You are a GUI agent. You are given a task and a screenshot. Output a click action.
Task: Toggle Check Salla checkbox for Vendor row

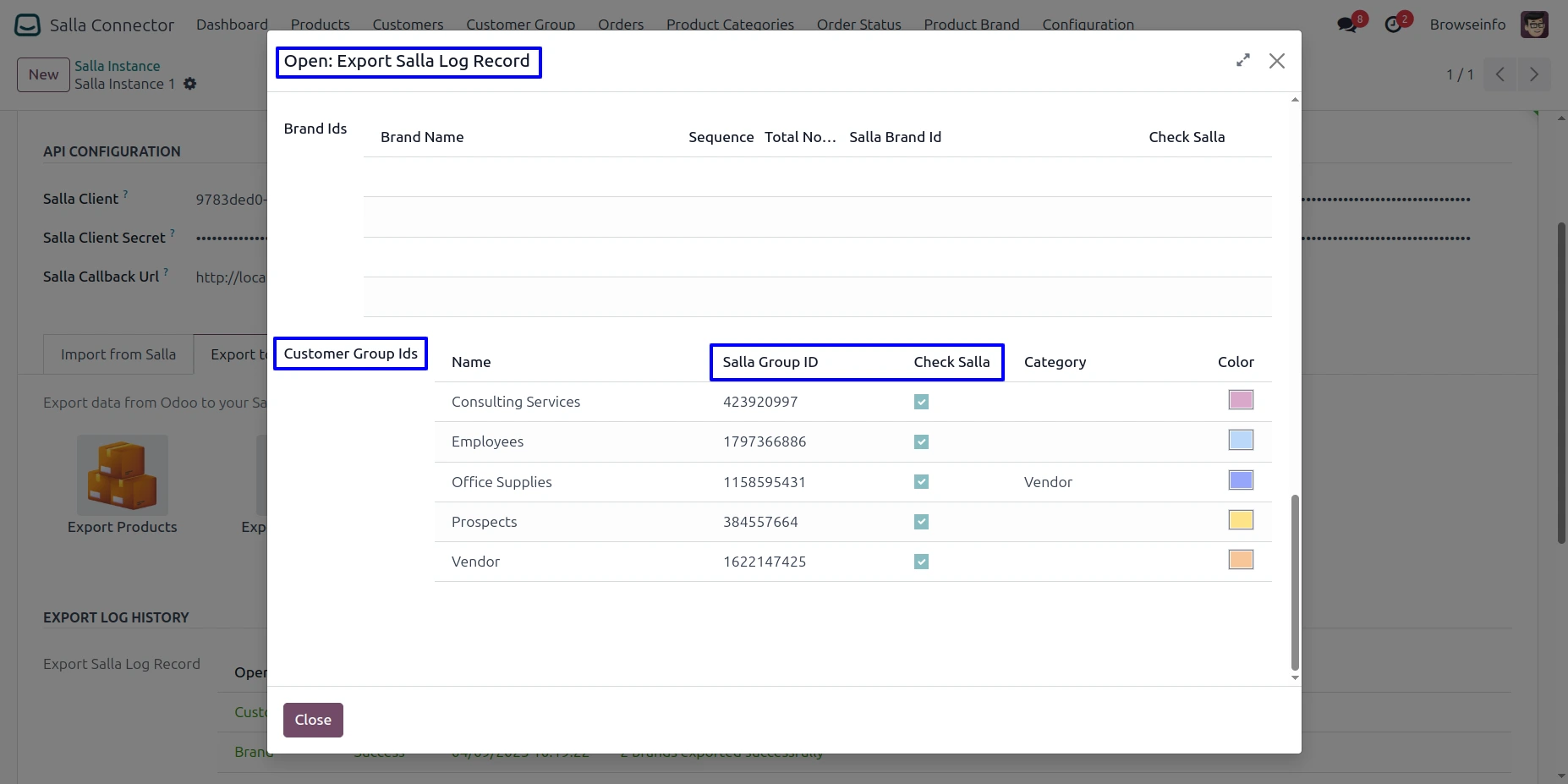tap(921, 562)
